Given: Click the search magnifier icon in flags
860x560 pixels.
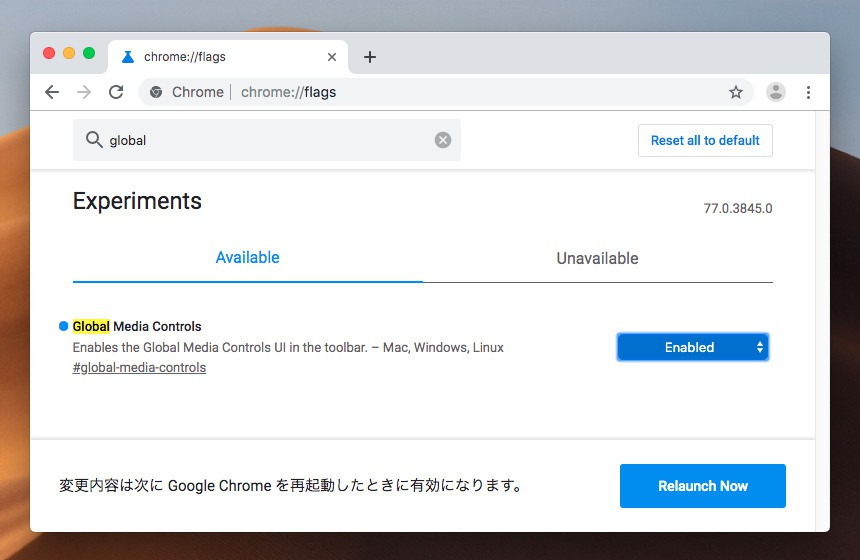Looking at the screenshot, I should tap(94, 140).
